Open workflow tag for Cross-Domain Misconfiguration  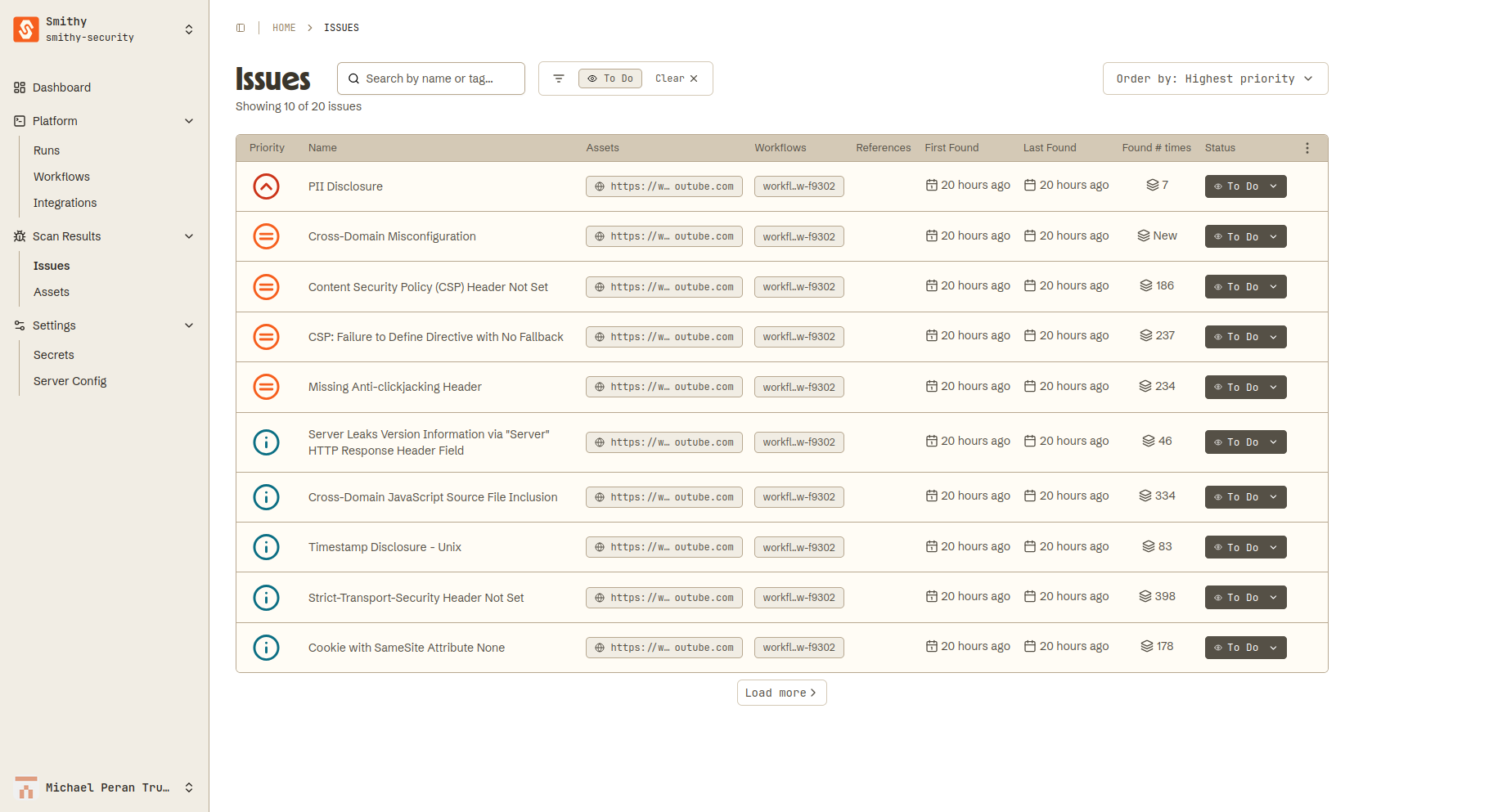point(799,236)
